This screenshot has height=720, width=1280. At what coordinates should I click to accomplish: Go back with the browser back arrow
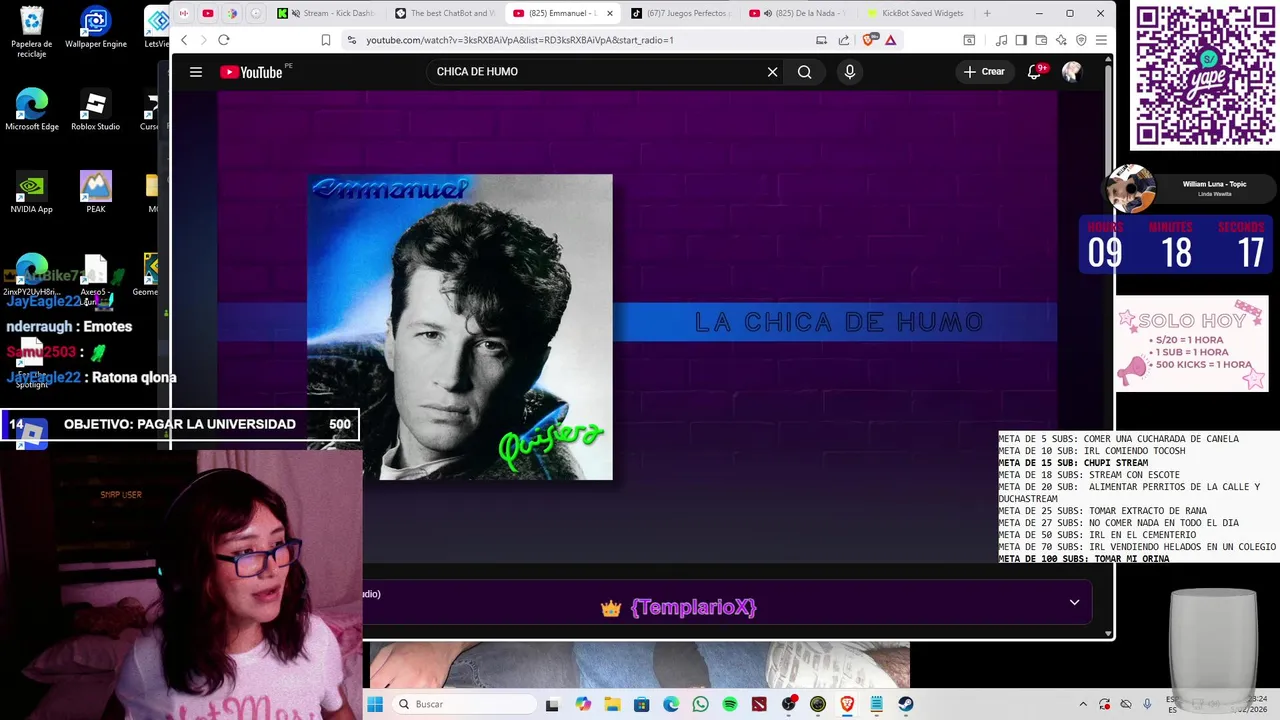click(184, 40)
